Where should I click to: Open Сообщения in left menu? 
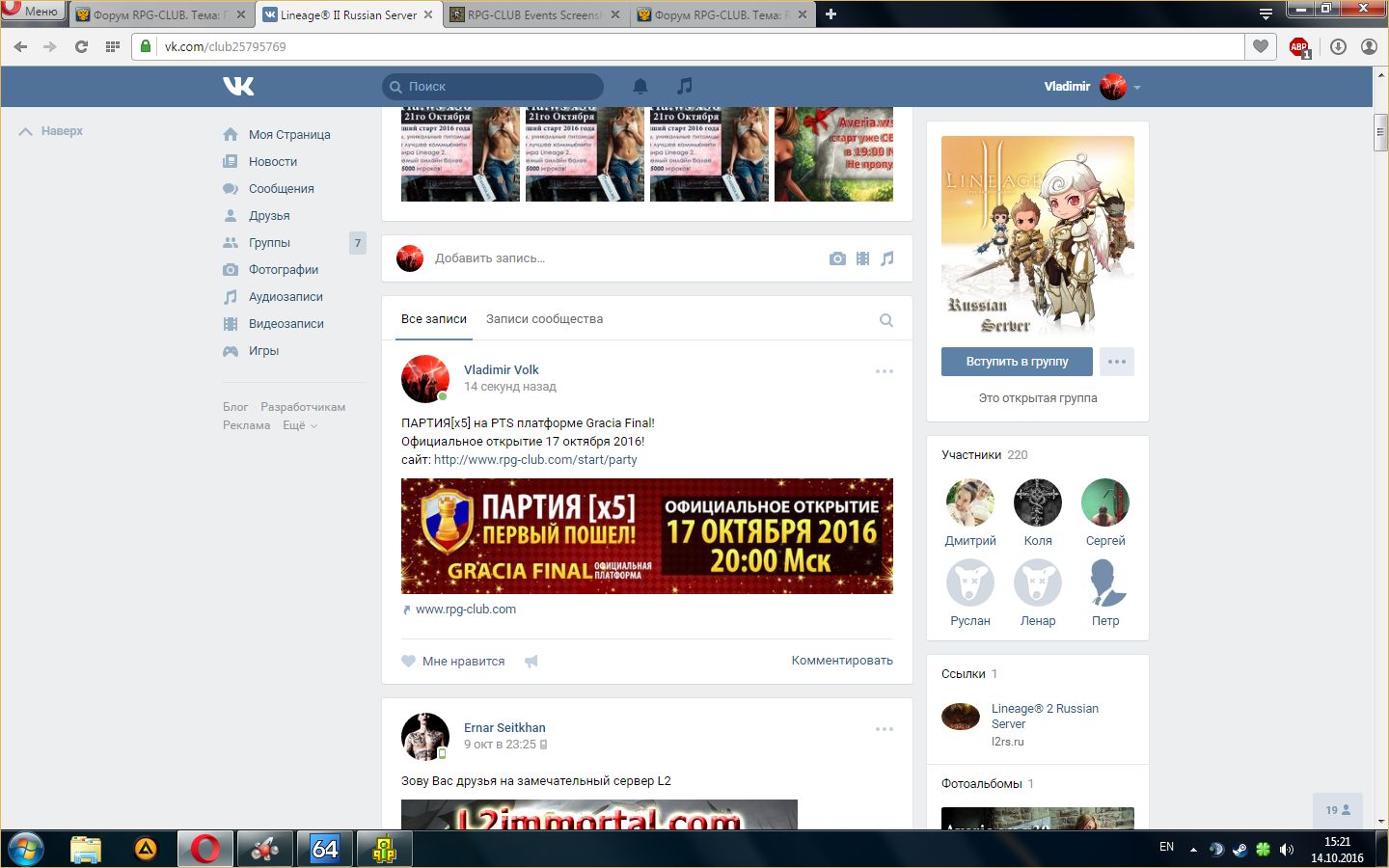tap(281, 189)
